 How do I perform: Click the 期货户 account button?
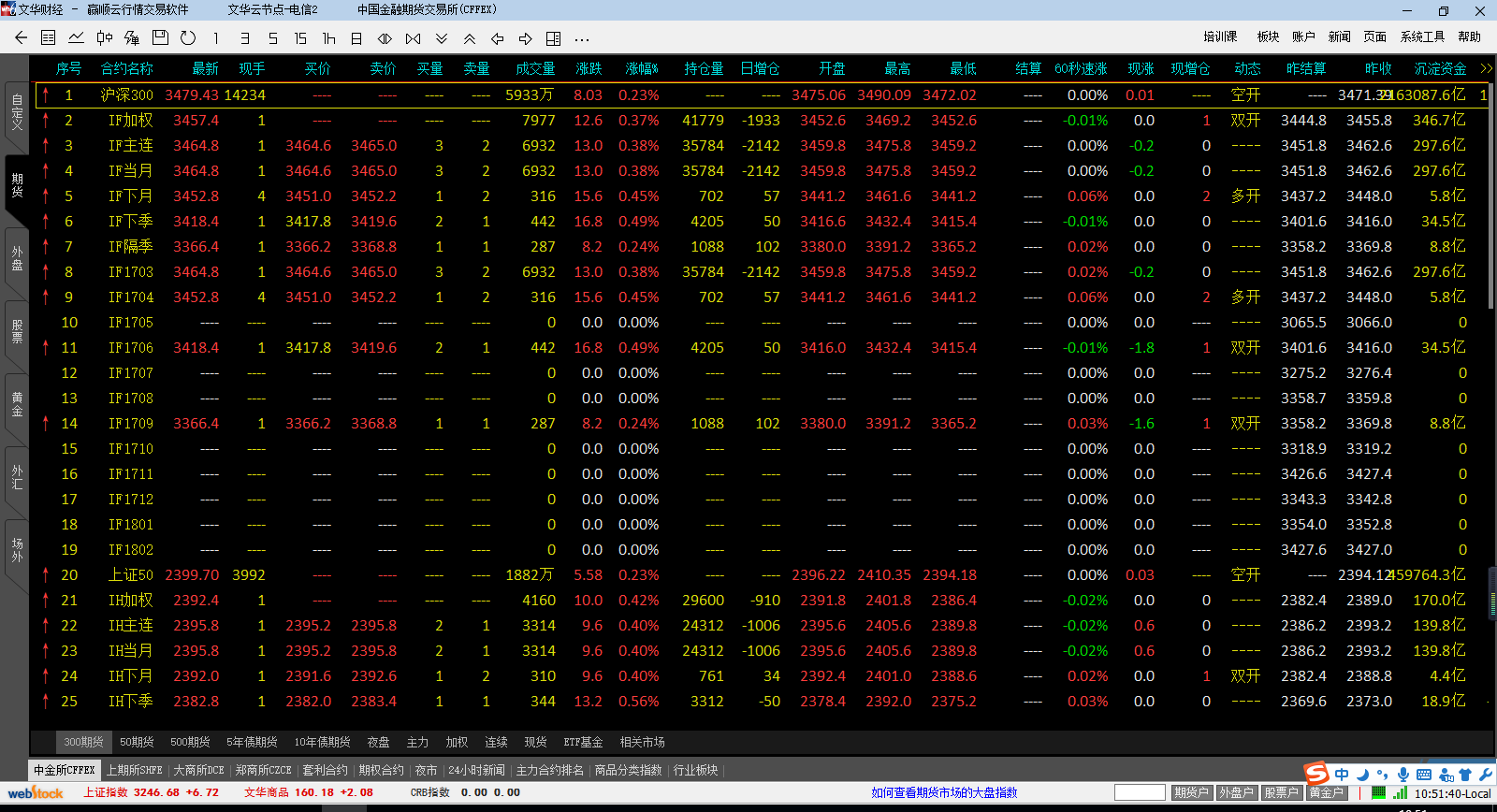(1191, 792)
